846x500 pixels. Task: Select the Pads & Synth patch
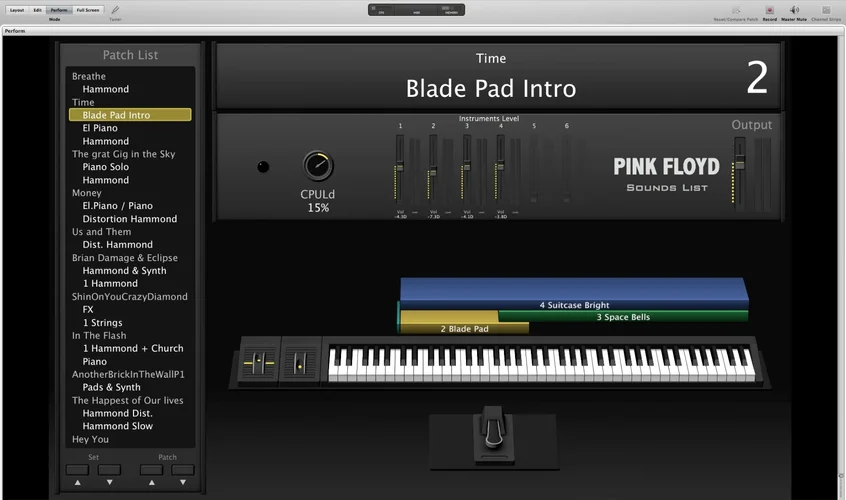[111, 387]
